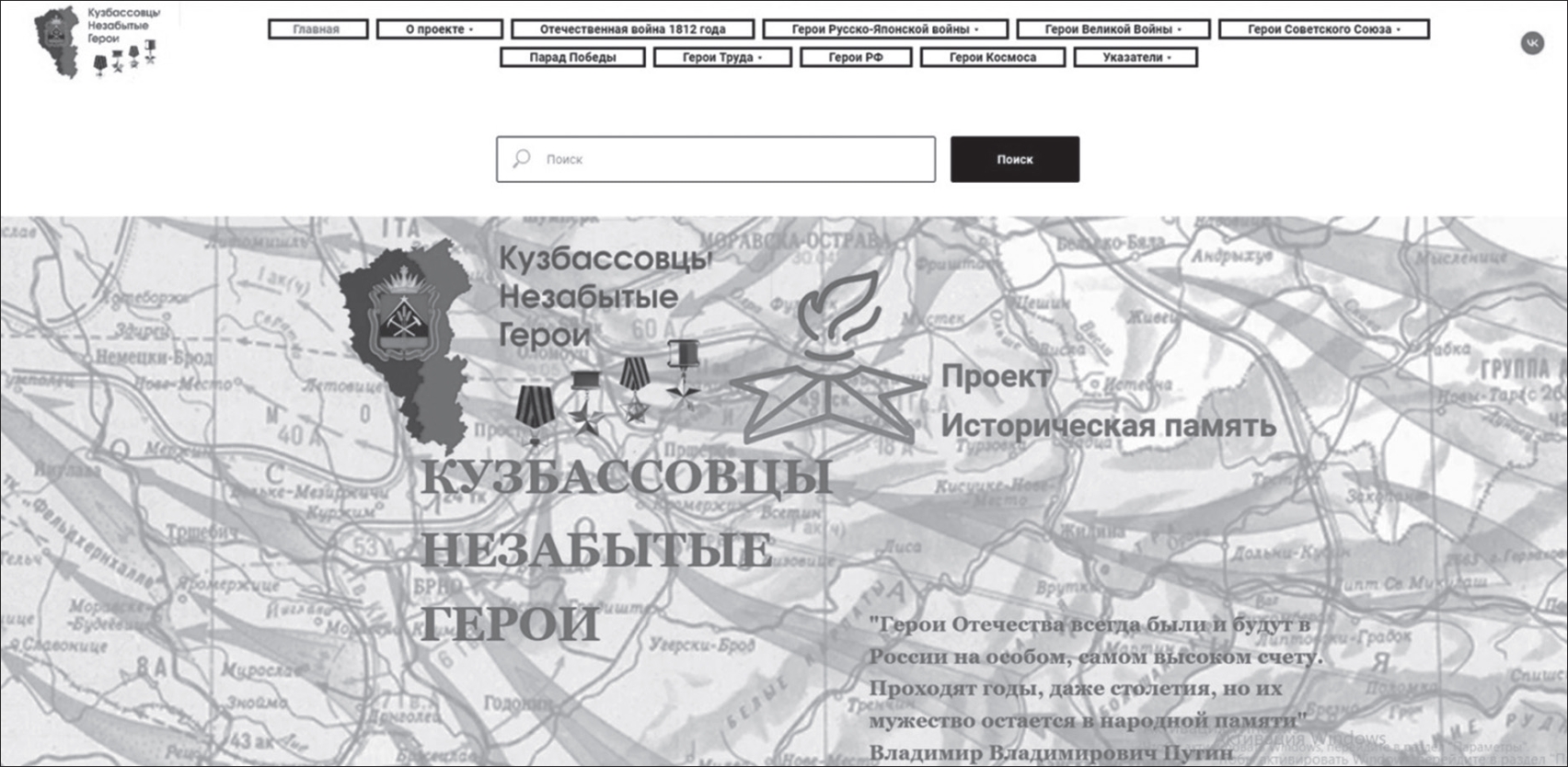Open "Отечественная война 1812 года" section
Screen dimensions: 1568x767
(x=632, y=29)
